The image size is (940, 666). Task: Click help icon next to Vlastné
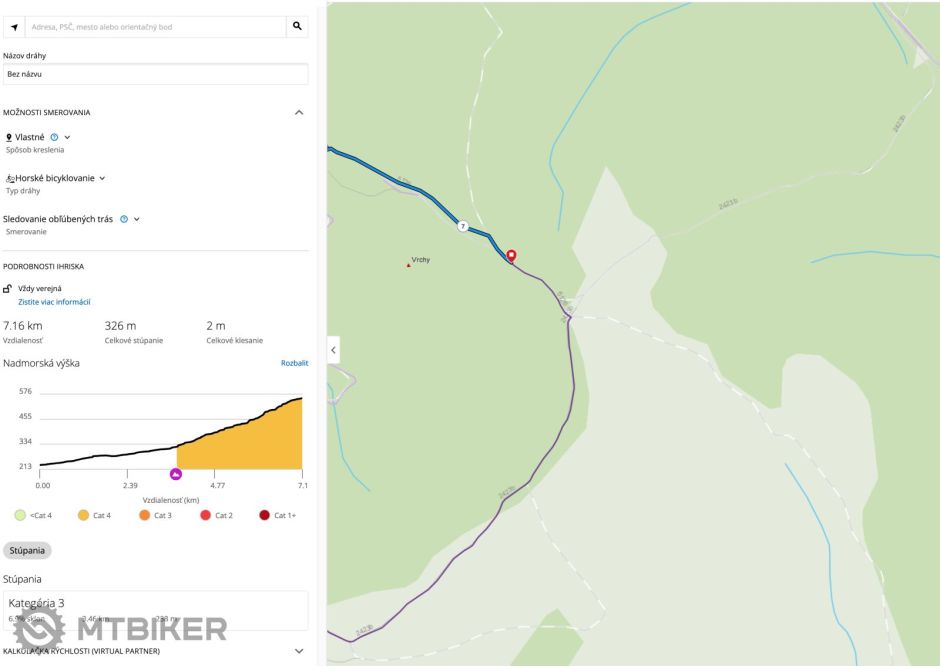[x=54, y=137]
